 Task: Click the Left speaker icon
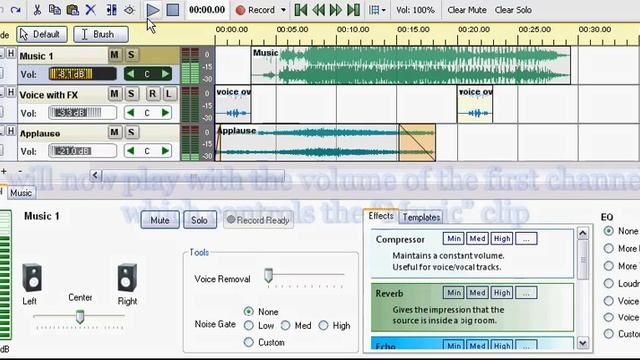[x=32, y=278]
